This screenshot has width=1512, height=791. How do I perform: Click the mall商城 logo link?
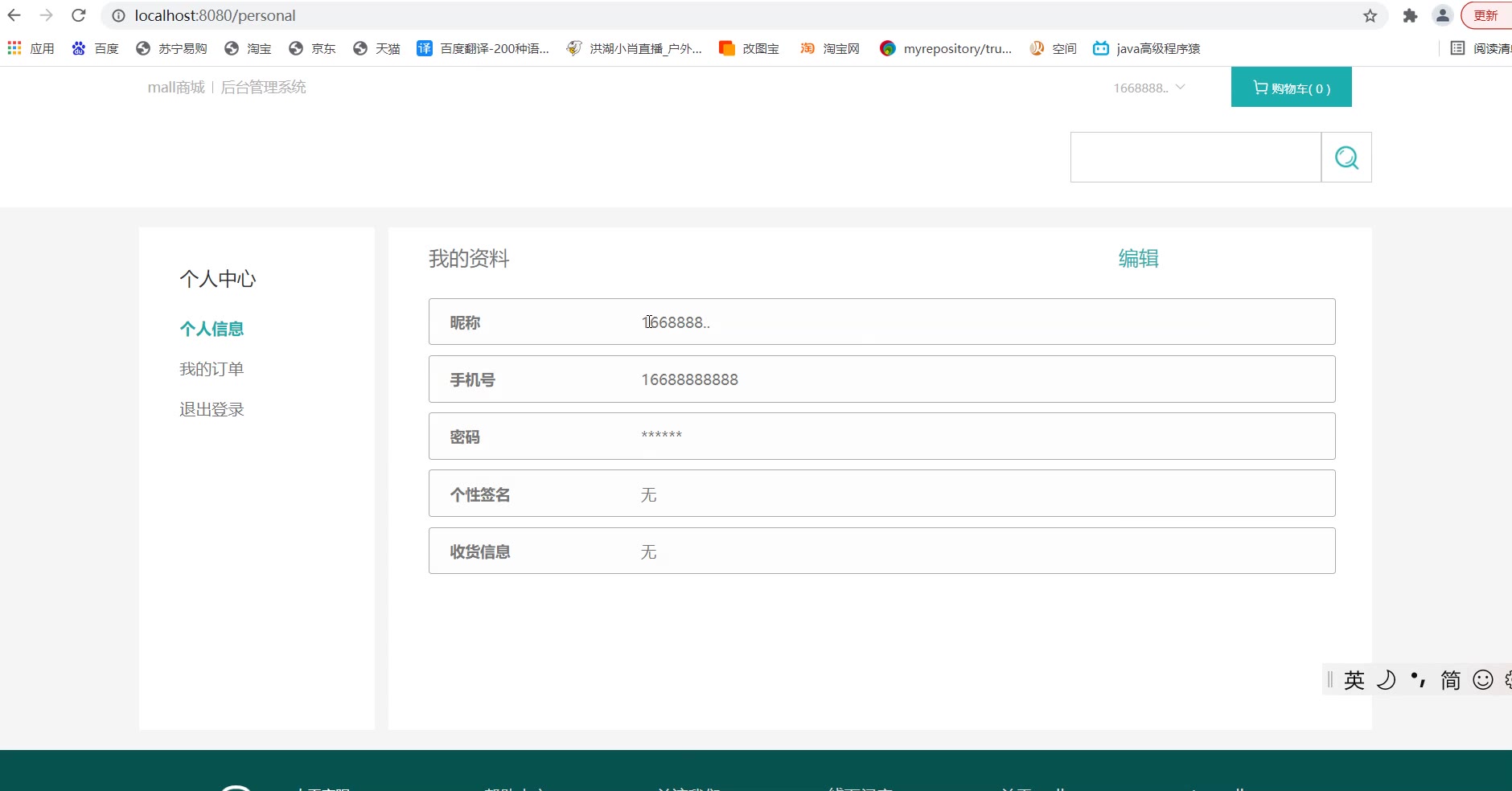[x=176, y=87]
